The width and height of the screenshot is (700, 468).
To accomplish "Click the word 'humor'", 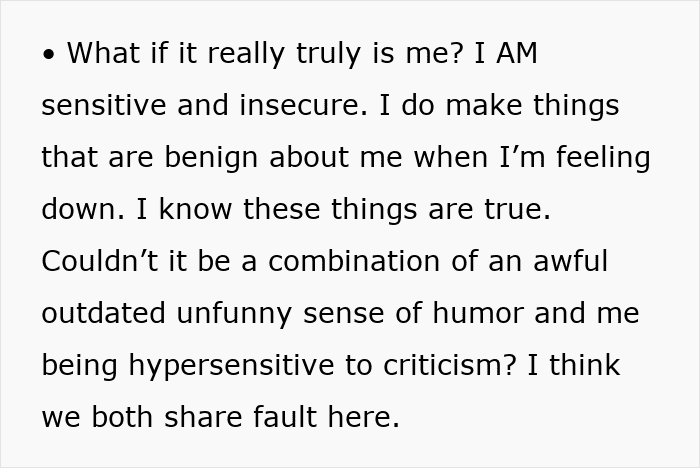I will tap(478, 313).
